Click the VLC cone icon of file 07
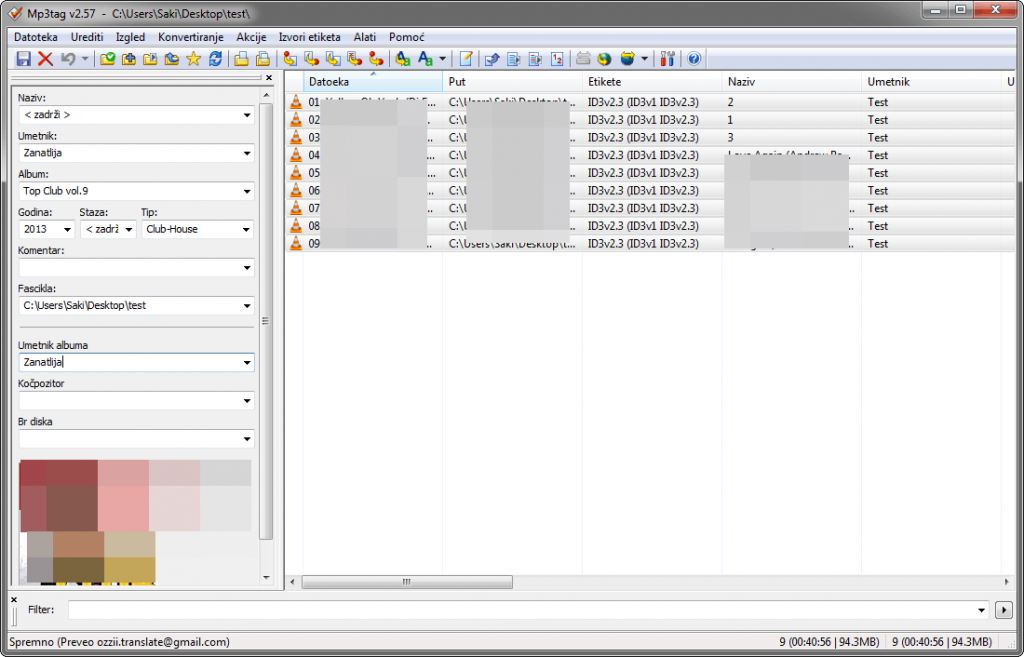Image resolution: width=1024 pixels, height=657 pixels. coord(296,208)
